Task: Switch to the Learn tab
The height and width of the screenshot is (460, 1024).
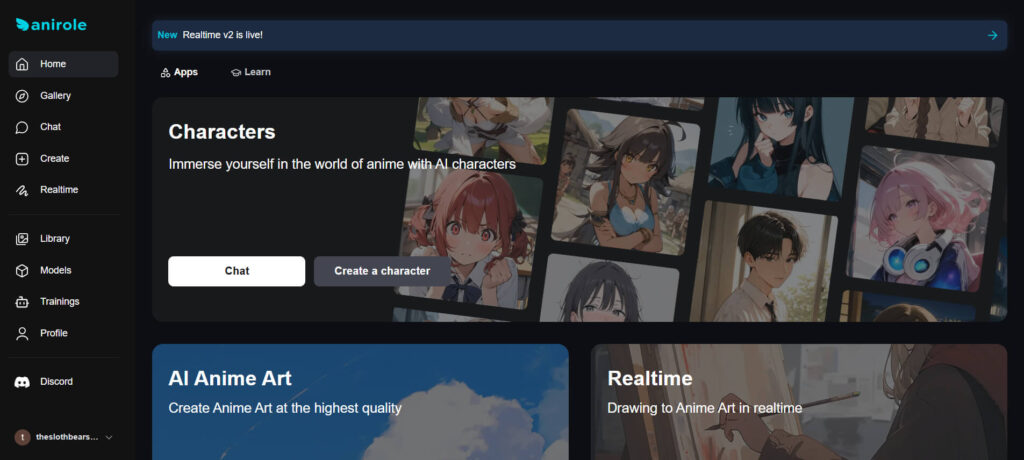Action: pyautogui.click(x=251, y=73)
